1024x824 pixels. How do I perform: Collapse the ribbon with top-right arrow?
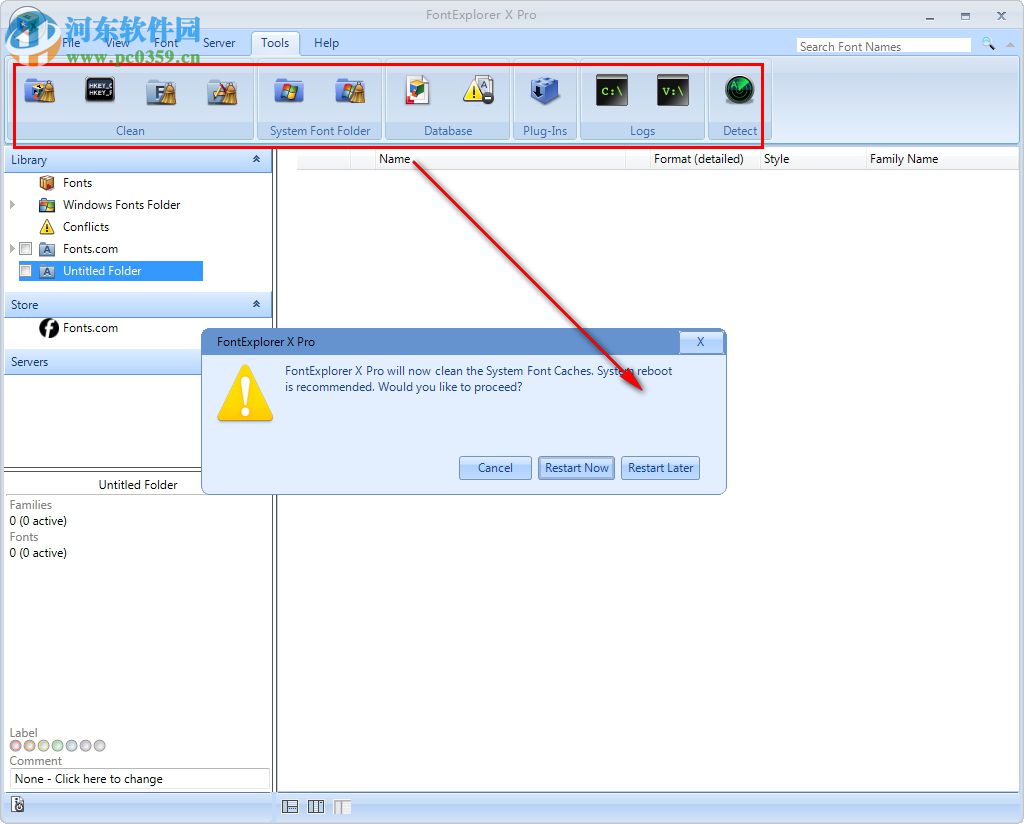[1010, 45]
